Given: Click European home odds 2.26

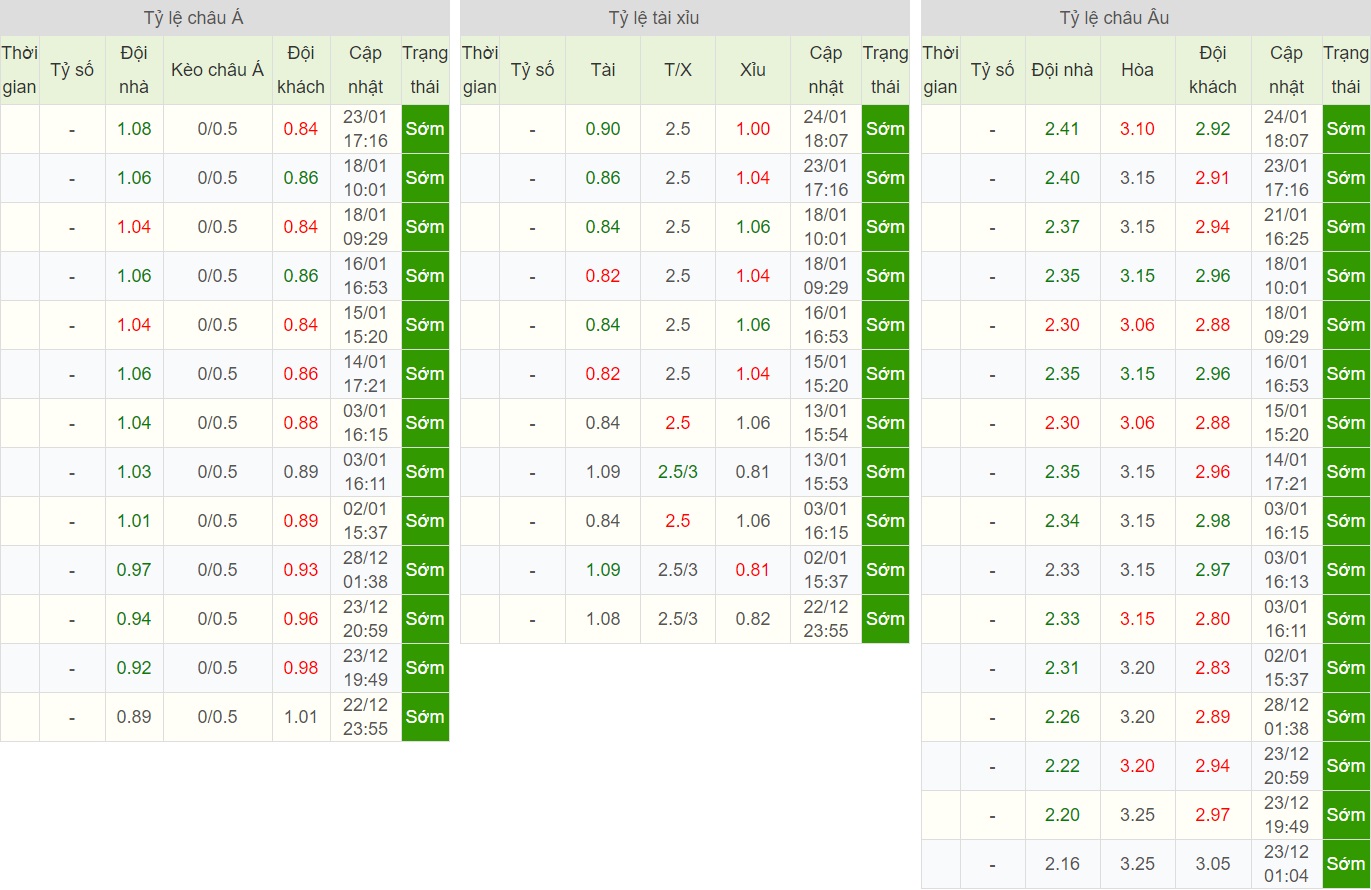Looking at the screenshot, I should [x=1063, y=717].
